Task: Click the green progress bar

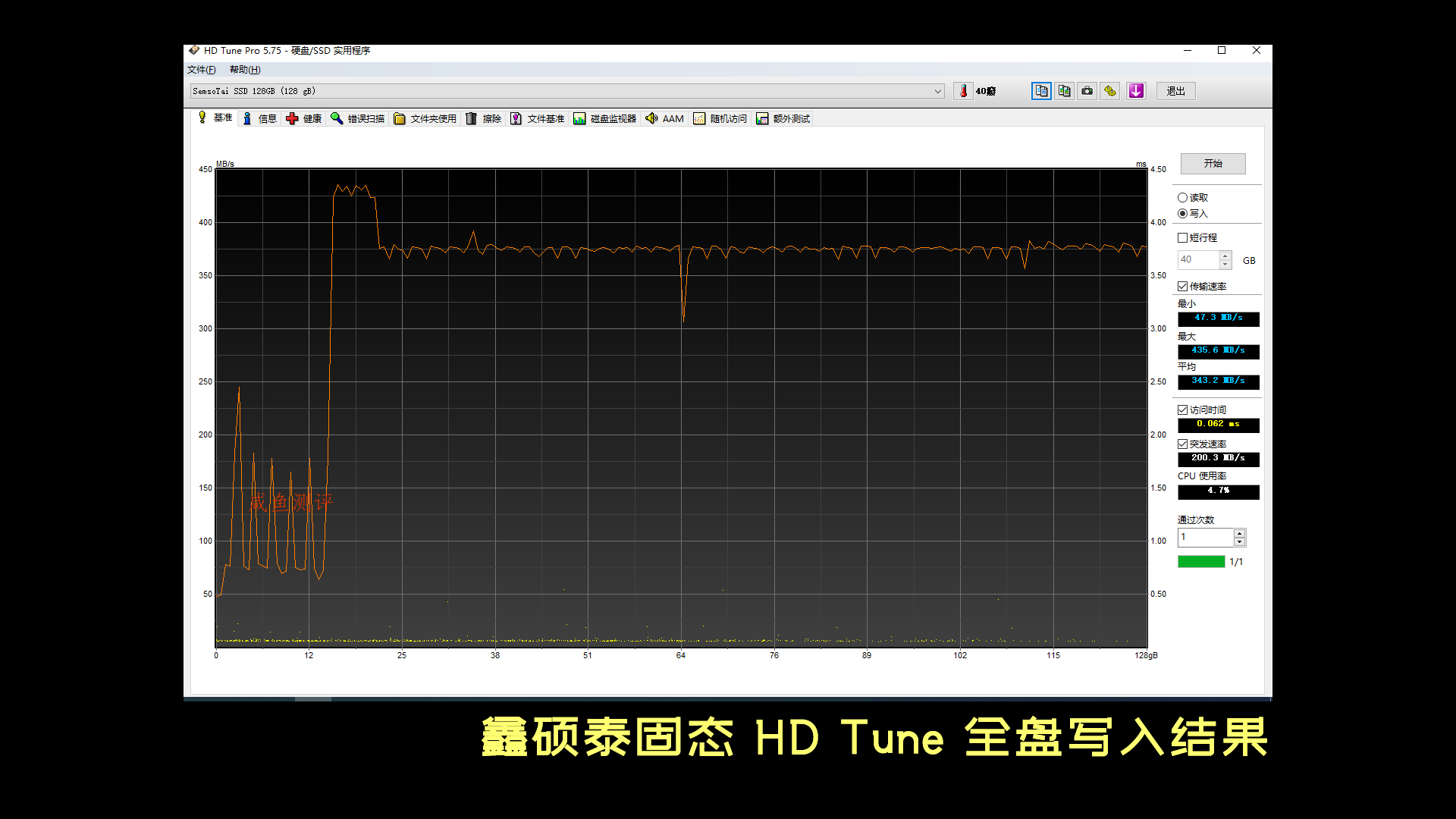Action: pos(1201,562)
